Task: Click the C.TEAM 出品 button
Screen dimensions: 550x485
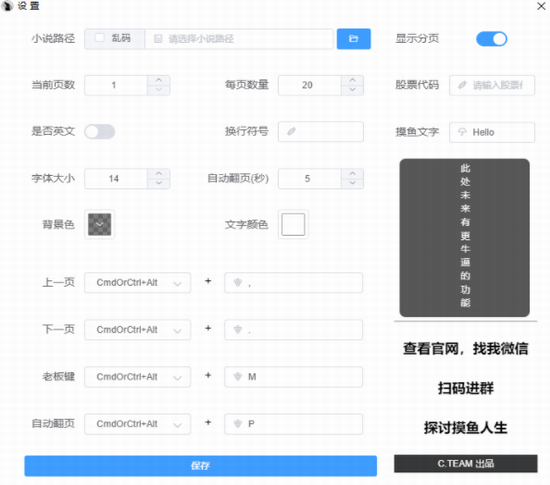Action: coord(465,464)
